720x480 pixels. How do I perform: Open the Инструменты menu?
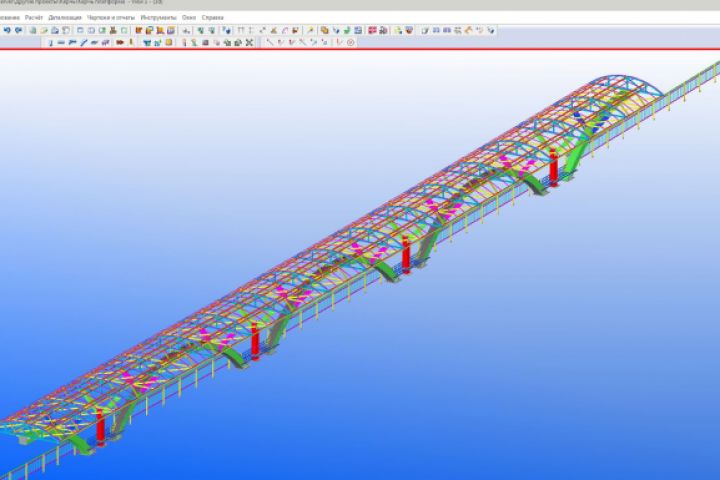(158, 17)
